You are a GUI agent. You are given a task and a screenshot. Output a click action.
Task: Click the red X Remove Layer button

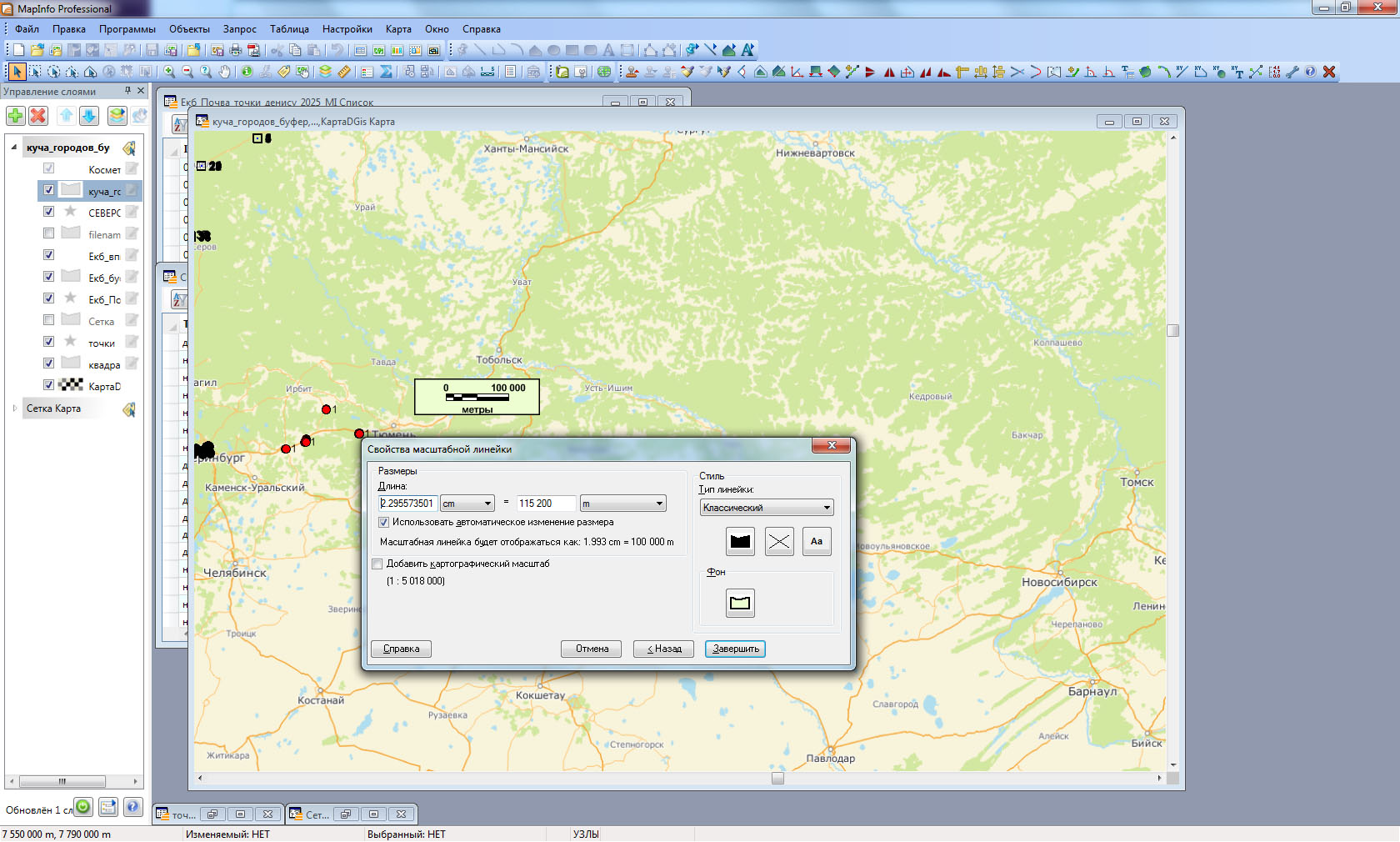pos(38,116)
